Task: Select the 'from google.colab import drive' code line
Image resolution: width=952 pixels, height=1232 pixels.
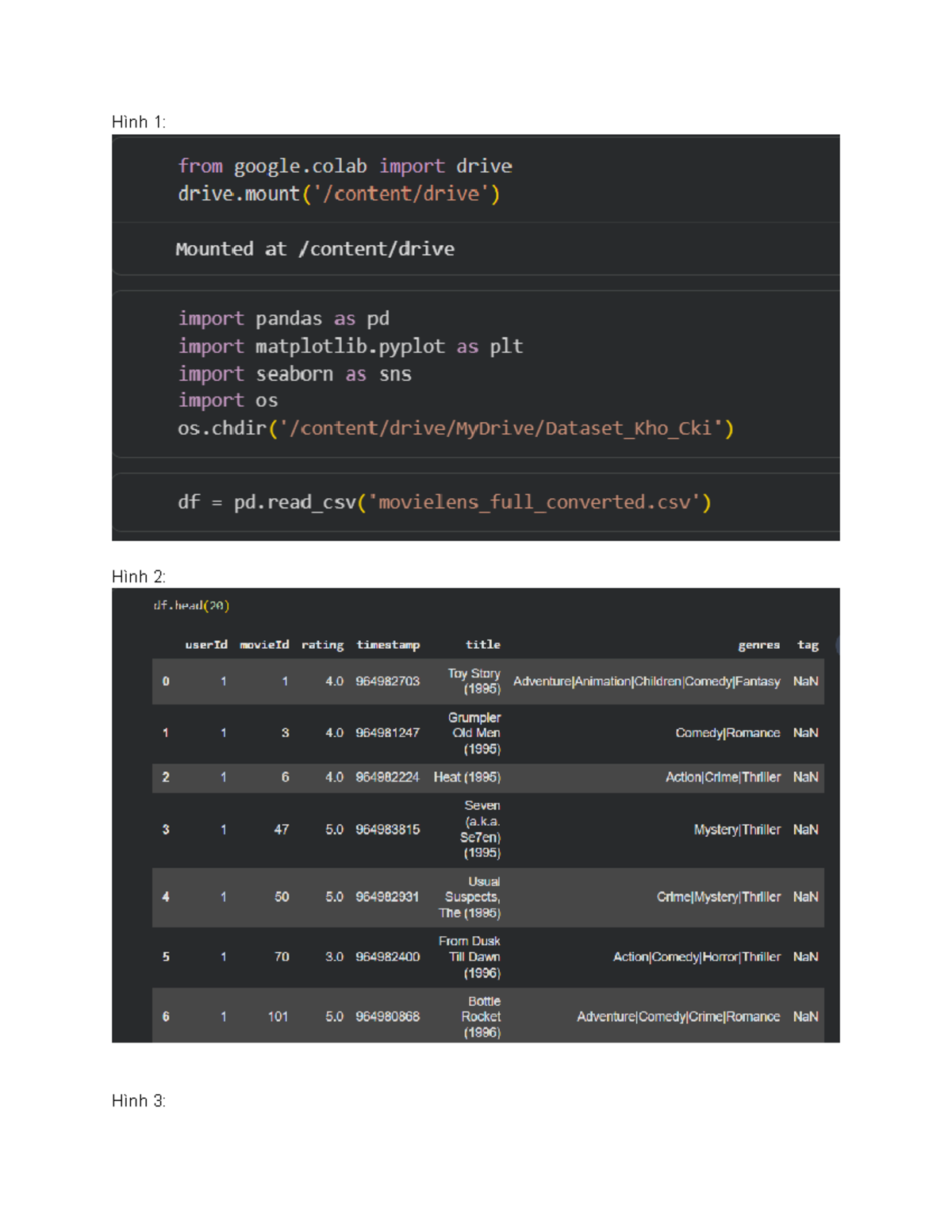Action: click(345, 167)
